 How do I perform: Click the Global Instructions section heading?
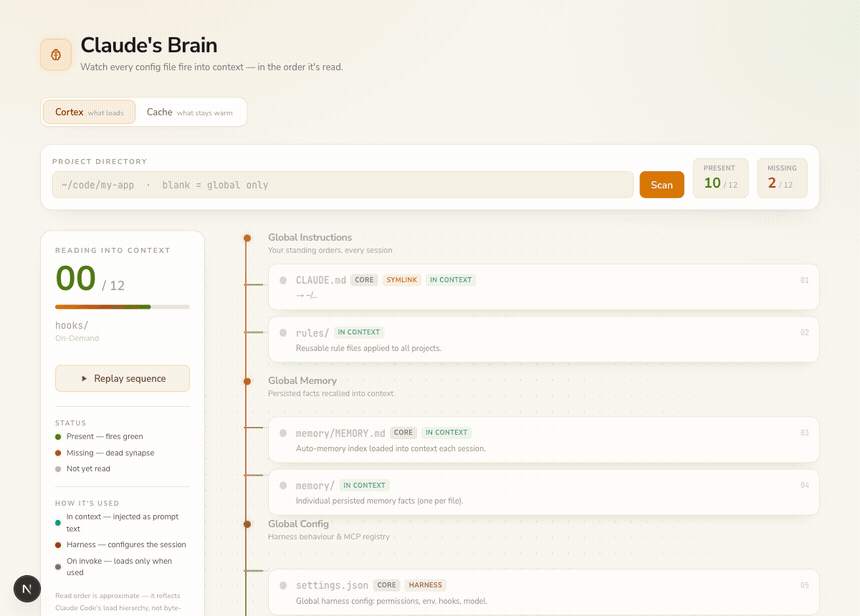(x=310, y=238)
